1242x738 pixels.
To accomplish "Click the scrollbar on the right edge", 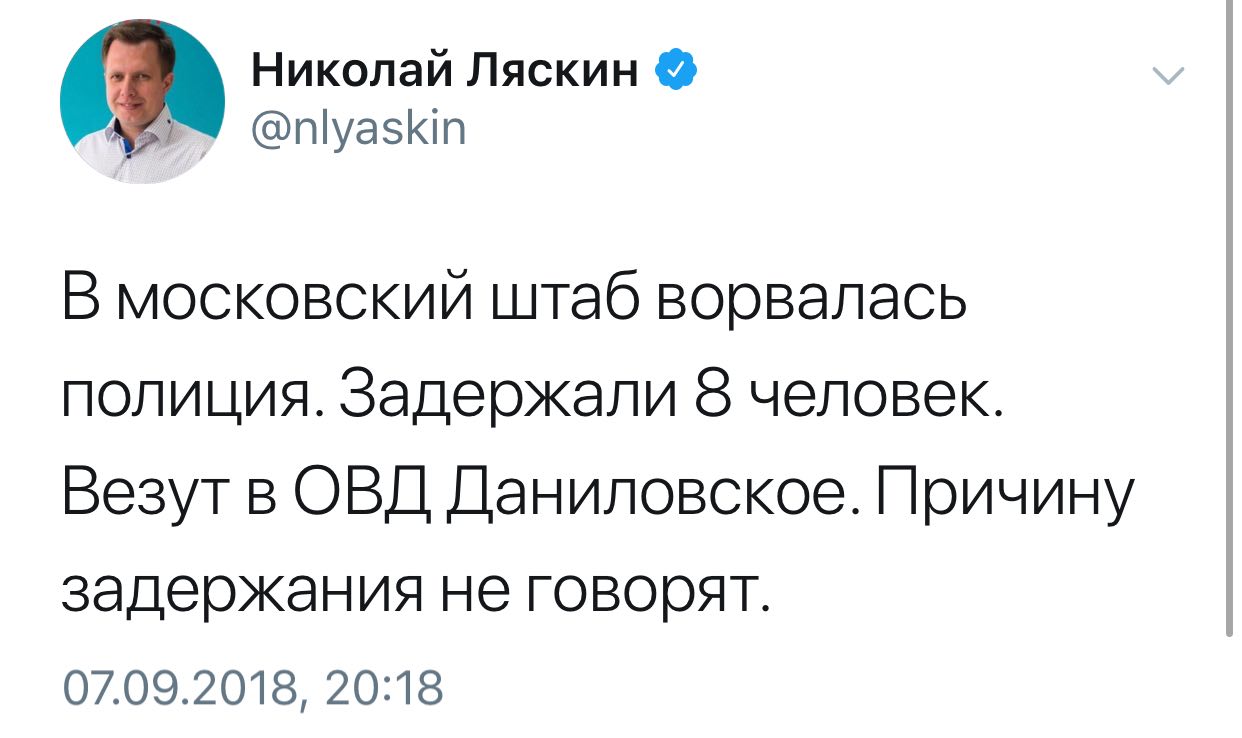I will click(1230, 318).
